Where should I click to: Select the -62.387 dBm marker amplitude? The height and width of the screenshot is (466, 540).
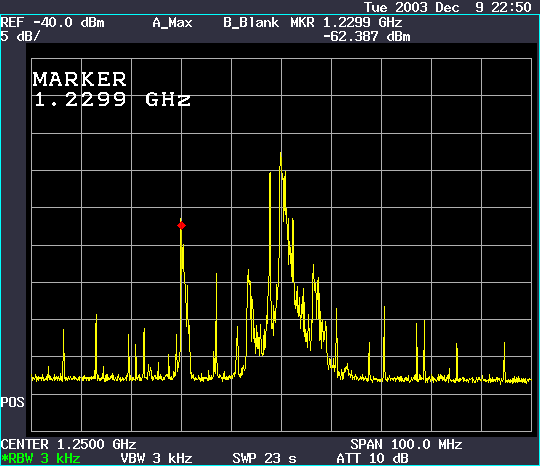[367, 37]
